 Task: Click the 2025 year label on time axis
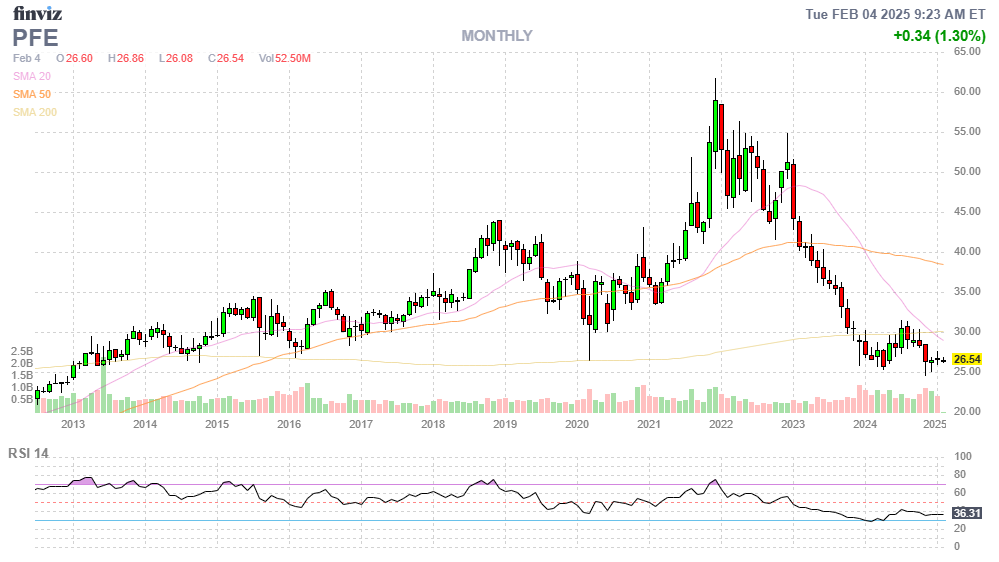click(x=934, y=425)
